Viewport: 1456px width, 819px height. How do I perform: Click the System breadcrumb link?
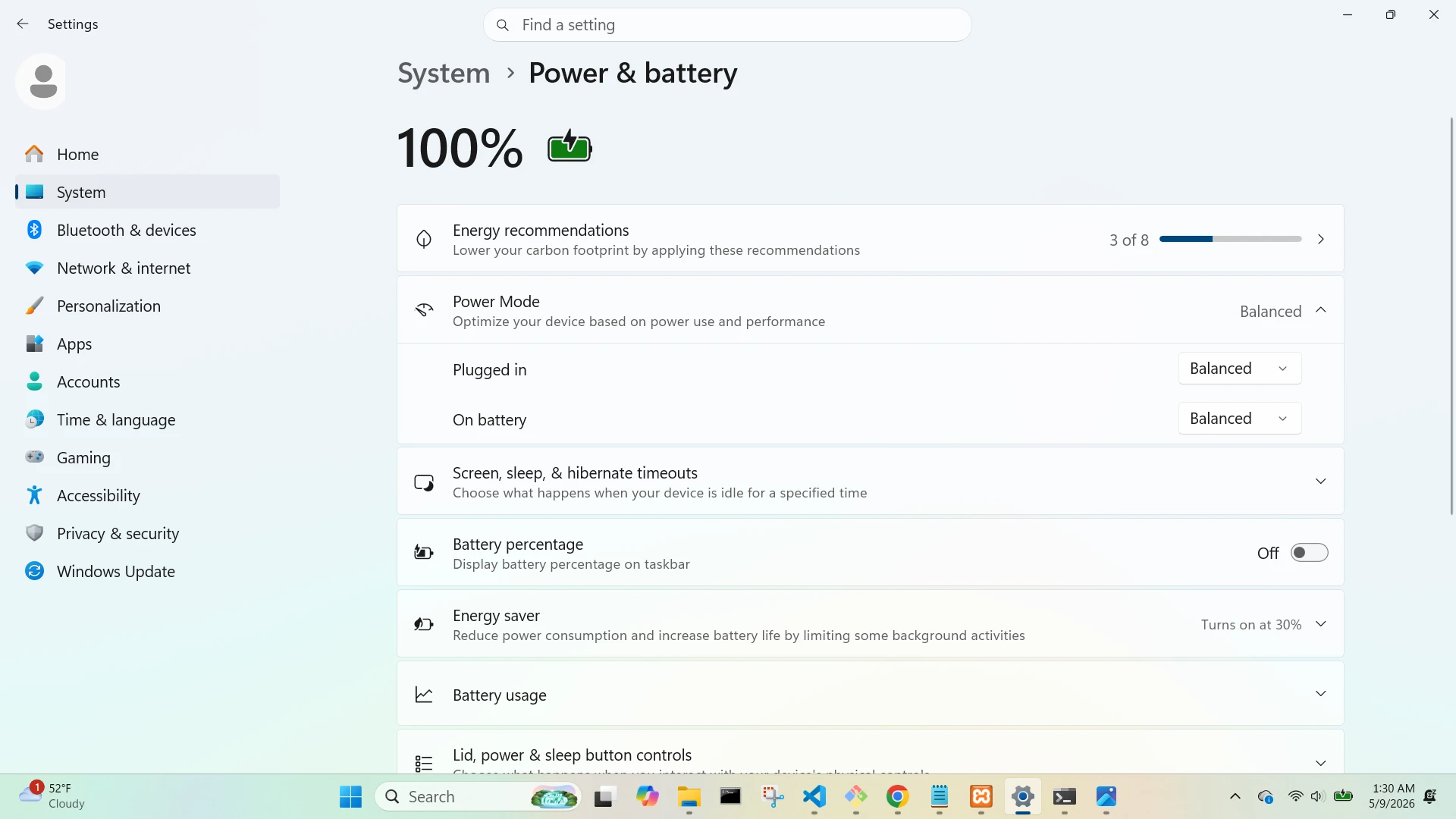pos(444,73)
